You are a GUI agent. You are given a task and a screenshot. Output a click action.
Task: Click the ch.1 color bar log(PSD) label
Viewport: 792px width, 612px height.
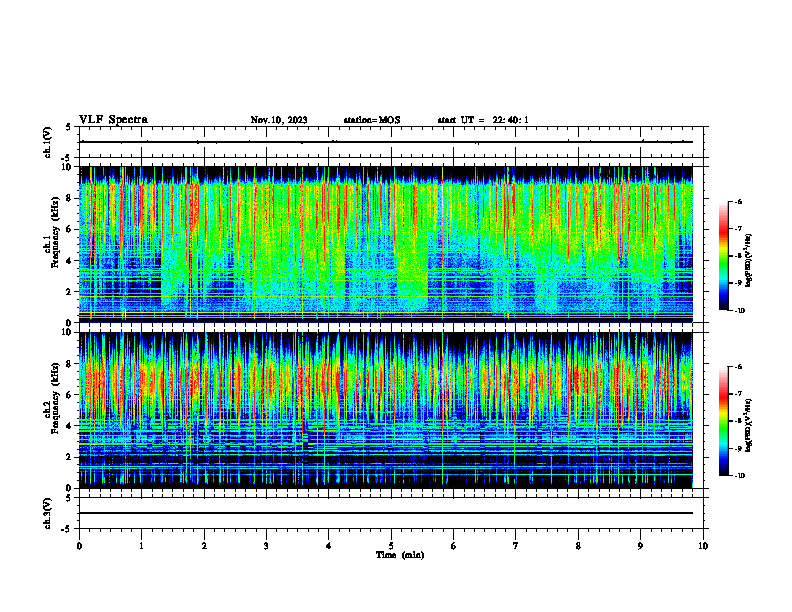click(x=749, y=261)
